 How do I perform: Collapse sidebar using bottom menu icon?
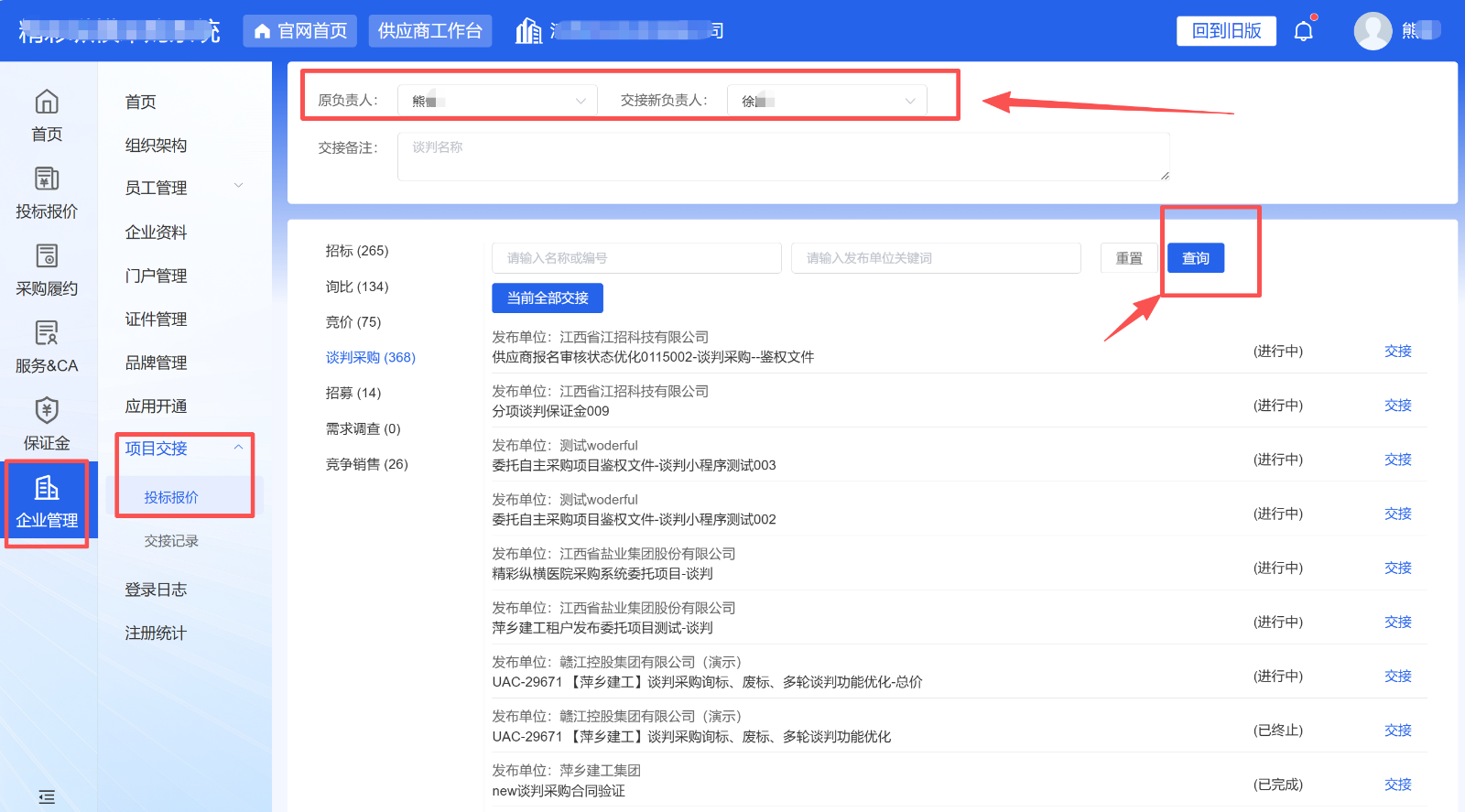coord(47,797)
